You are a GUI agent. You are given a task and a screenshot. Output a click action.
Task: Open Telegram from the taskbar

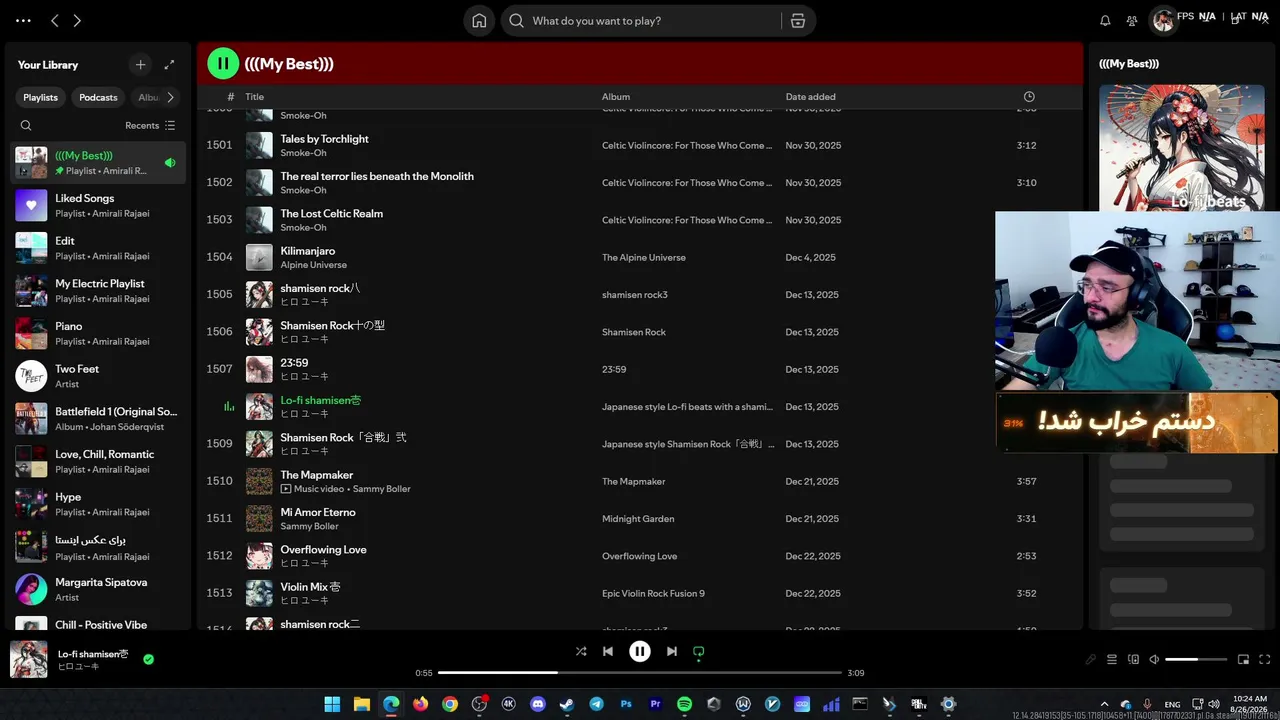point(597,704)
